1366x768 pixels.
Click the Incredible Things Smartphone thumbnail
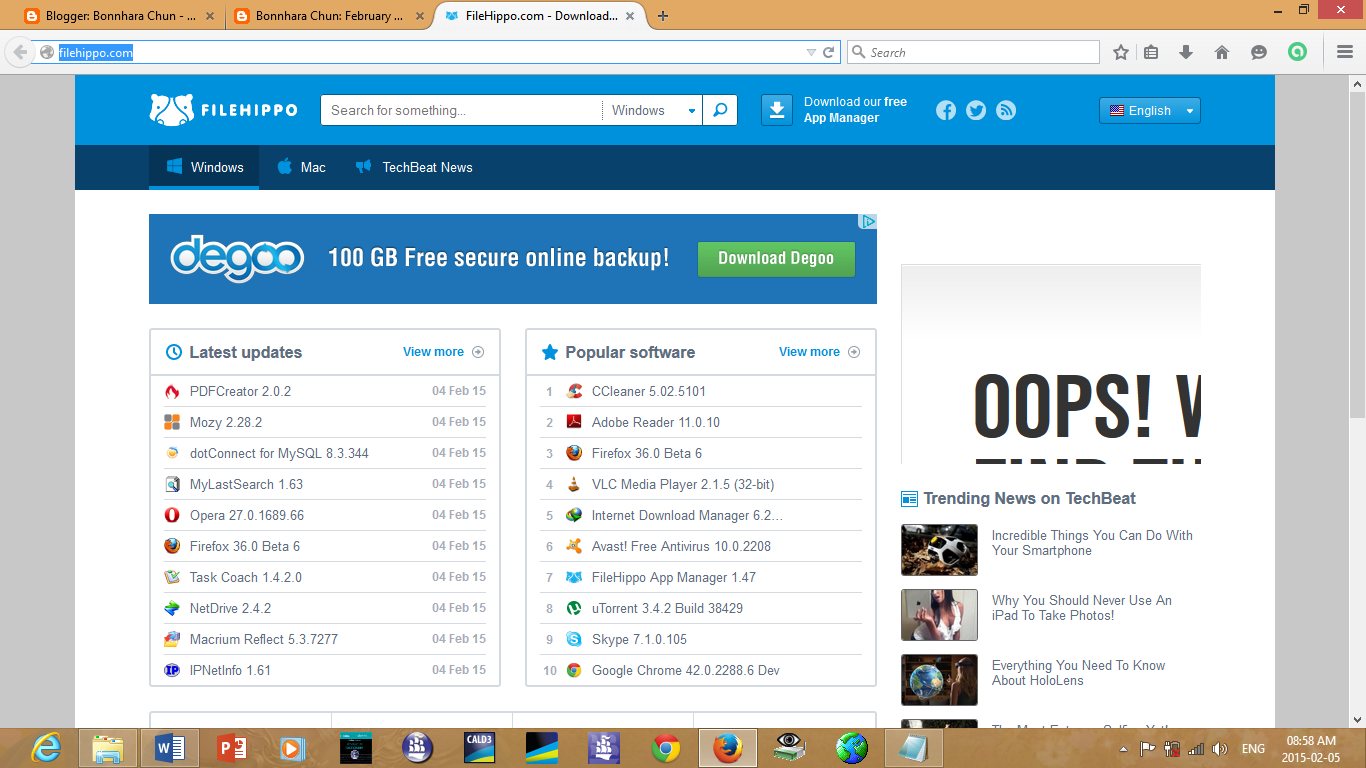coord(939,550)
